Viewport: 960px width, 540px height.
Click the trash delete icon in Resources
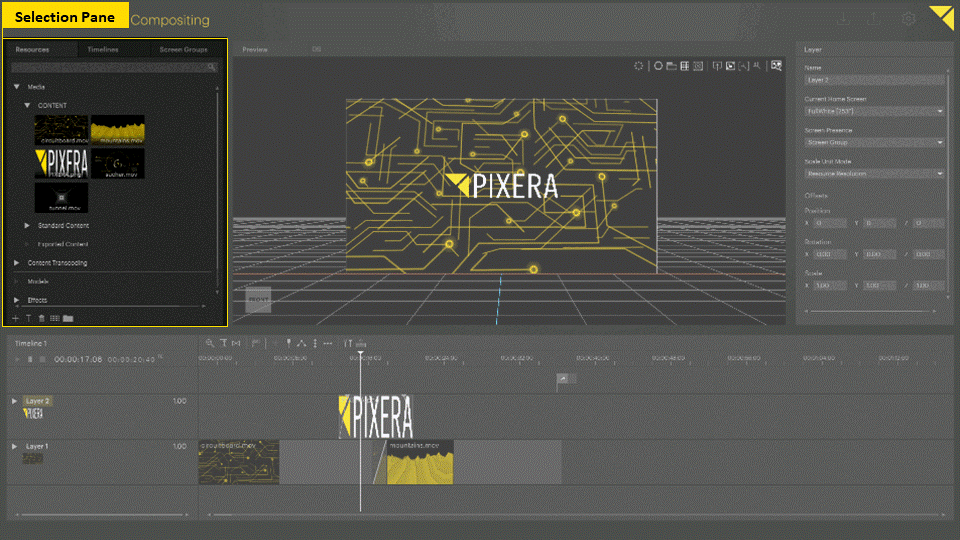42,318
